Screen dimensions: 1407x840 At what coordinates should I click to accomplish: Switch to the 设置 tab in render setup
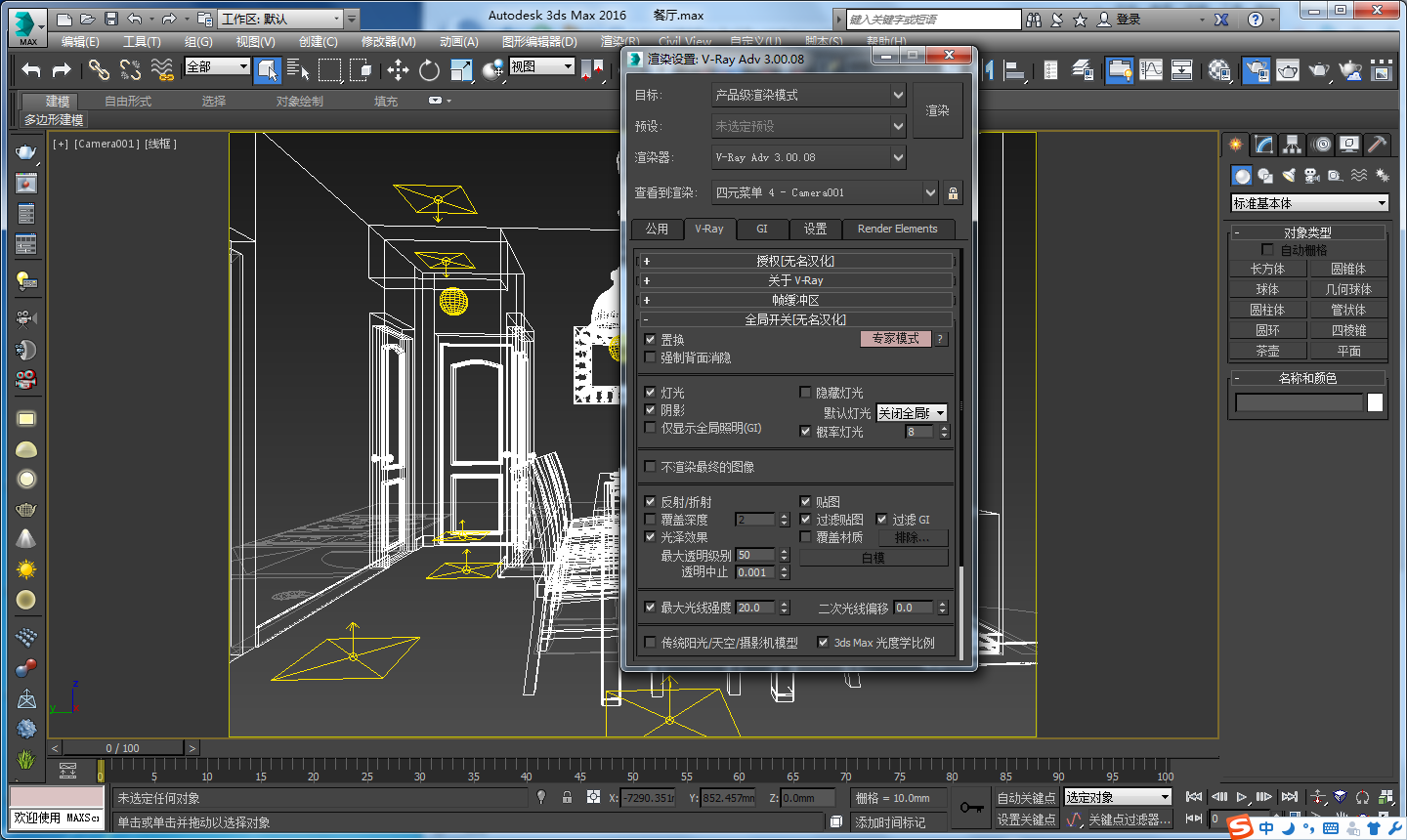(815, 229)
